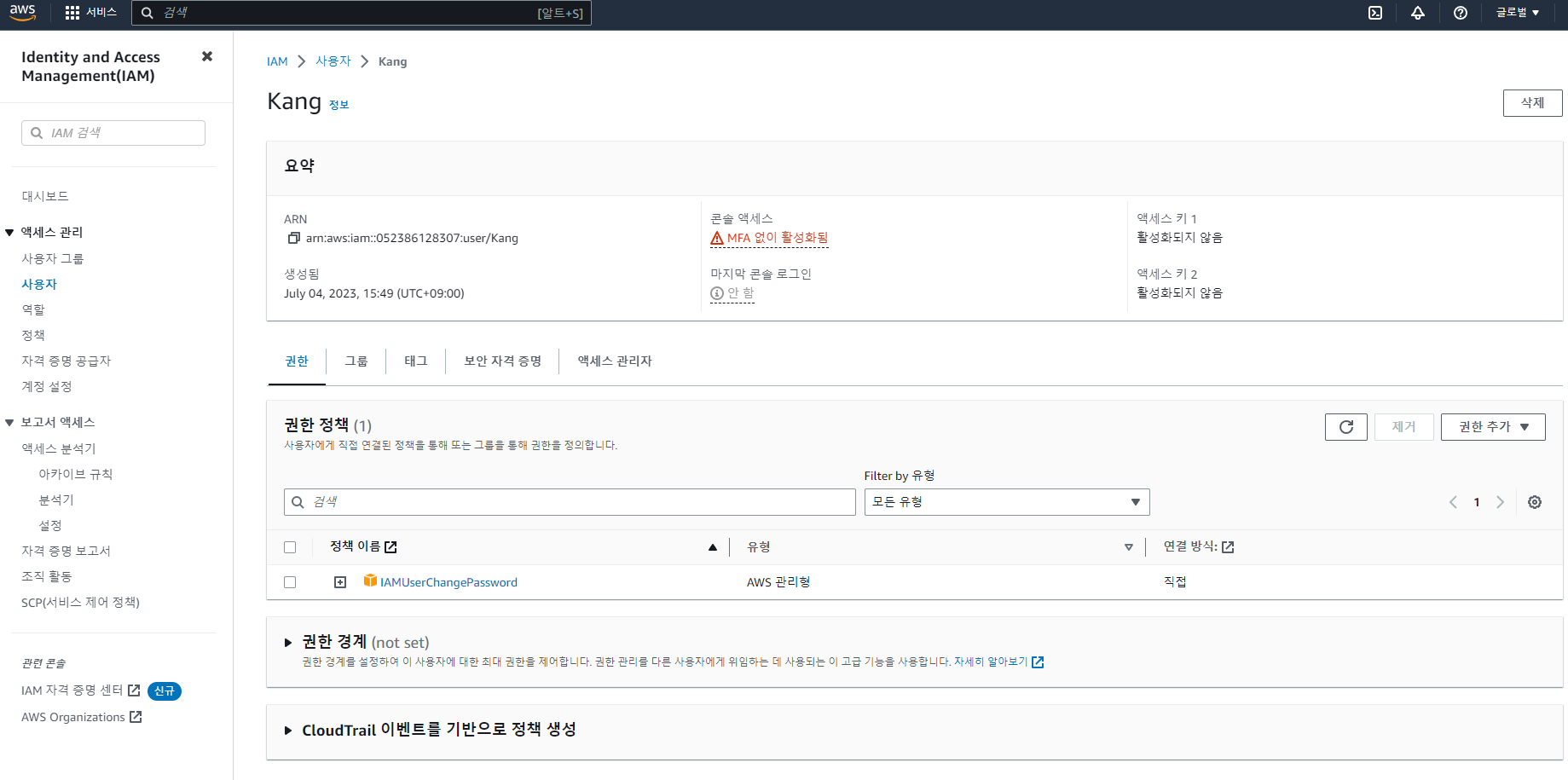
Task: Click the info icon beside last console login
Action: (717, 293)
